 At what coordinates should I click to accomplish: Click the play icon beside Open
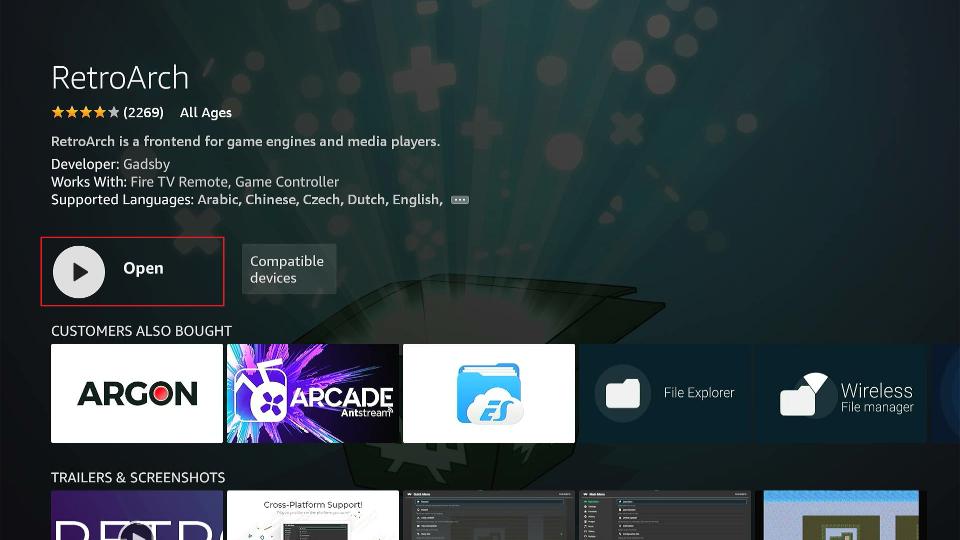coord(79,272)
